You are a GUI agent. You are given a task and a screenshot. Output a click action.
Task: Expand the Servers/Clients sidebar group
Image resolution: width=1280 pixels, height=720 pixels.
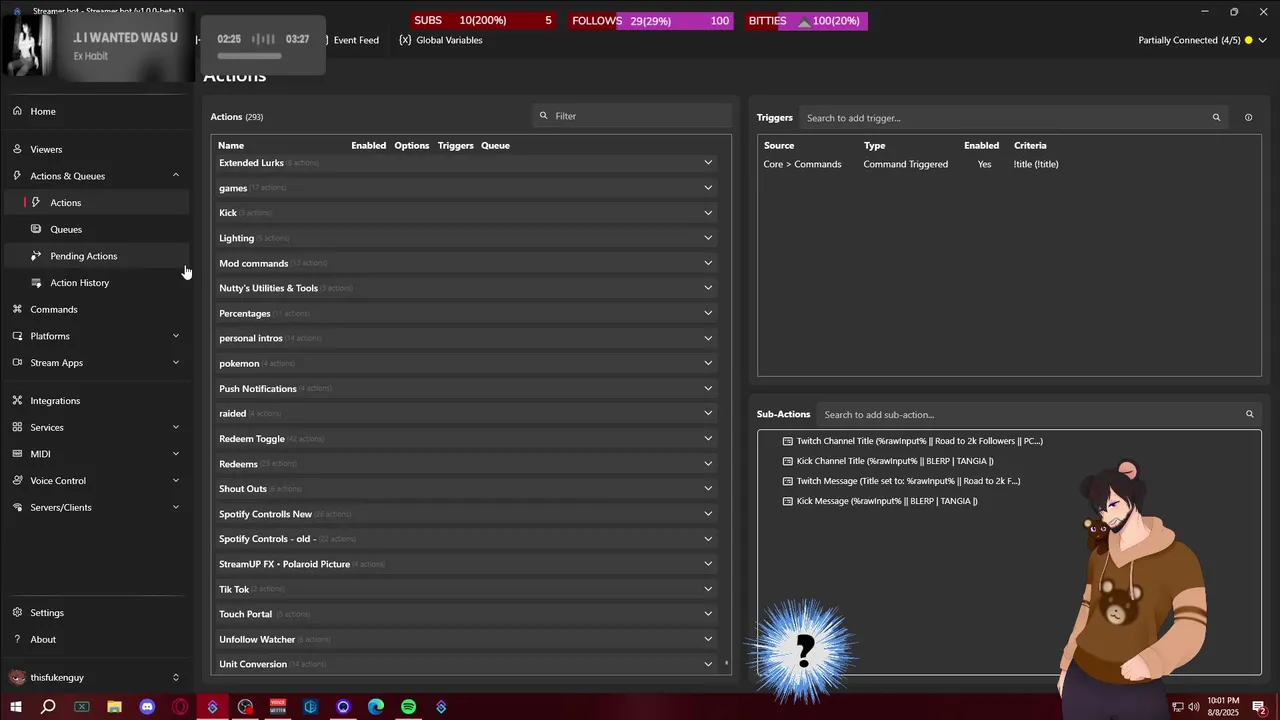click(176, 507)
